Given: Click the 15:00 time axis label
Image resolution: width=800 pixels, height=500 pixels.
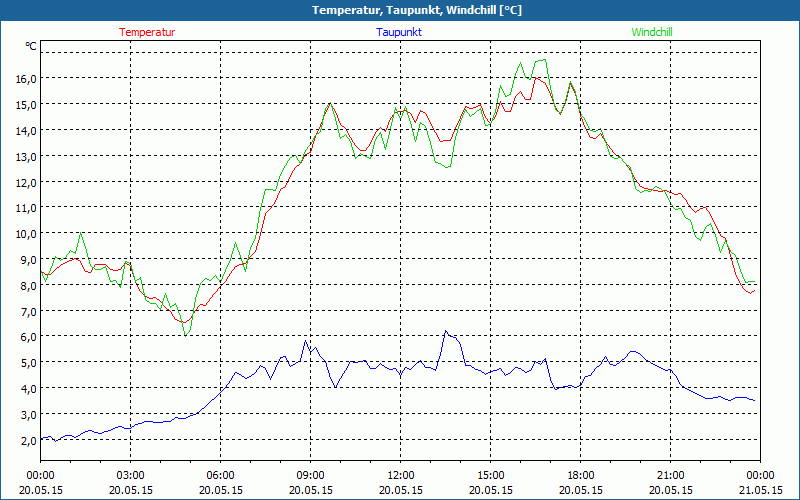Looking at the screenshot, I should point(490,476).
